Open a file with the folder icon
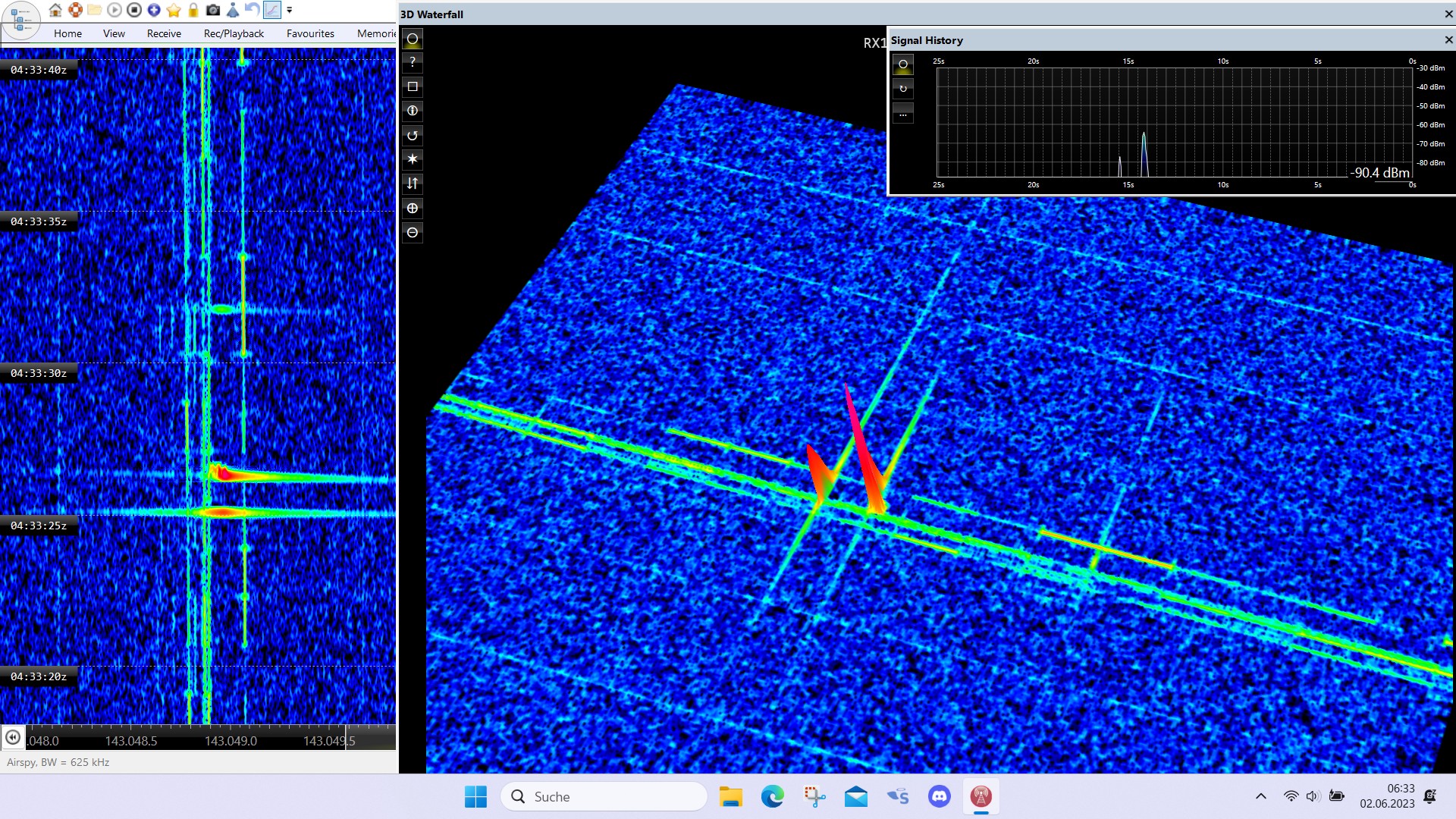The height and width of the screenshot is (819, 1456). [95, 10]
